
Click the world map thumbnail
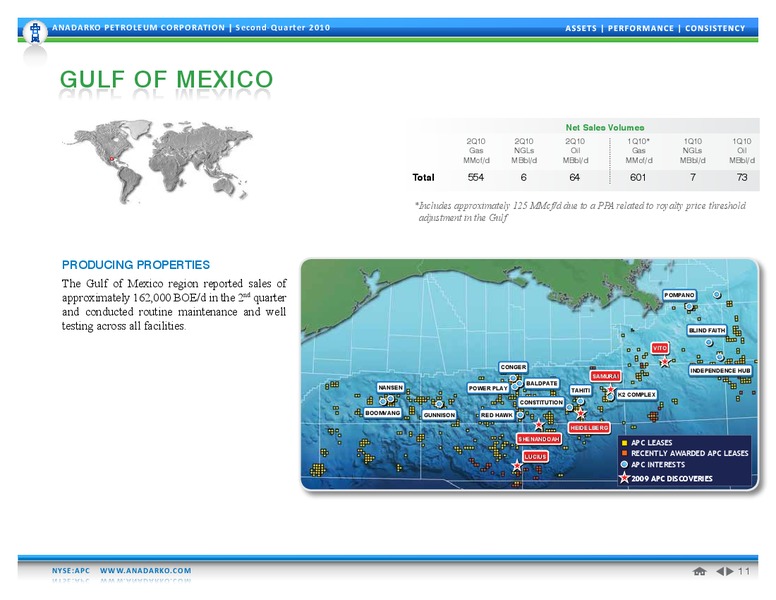[157, 161]
